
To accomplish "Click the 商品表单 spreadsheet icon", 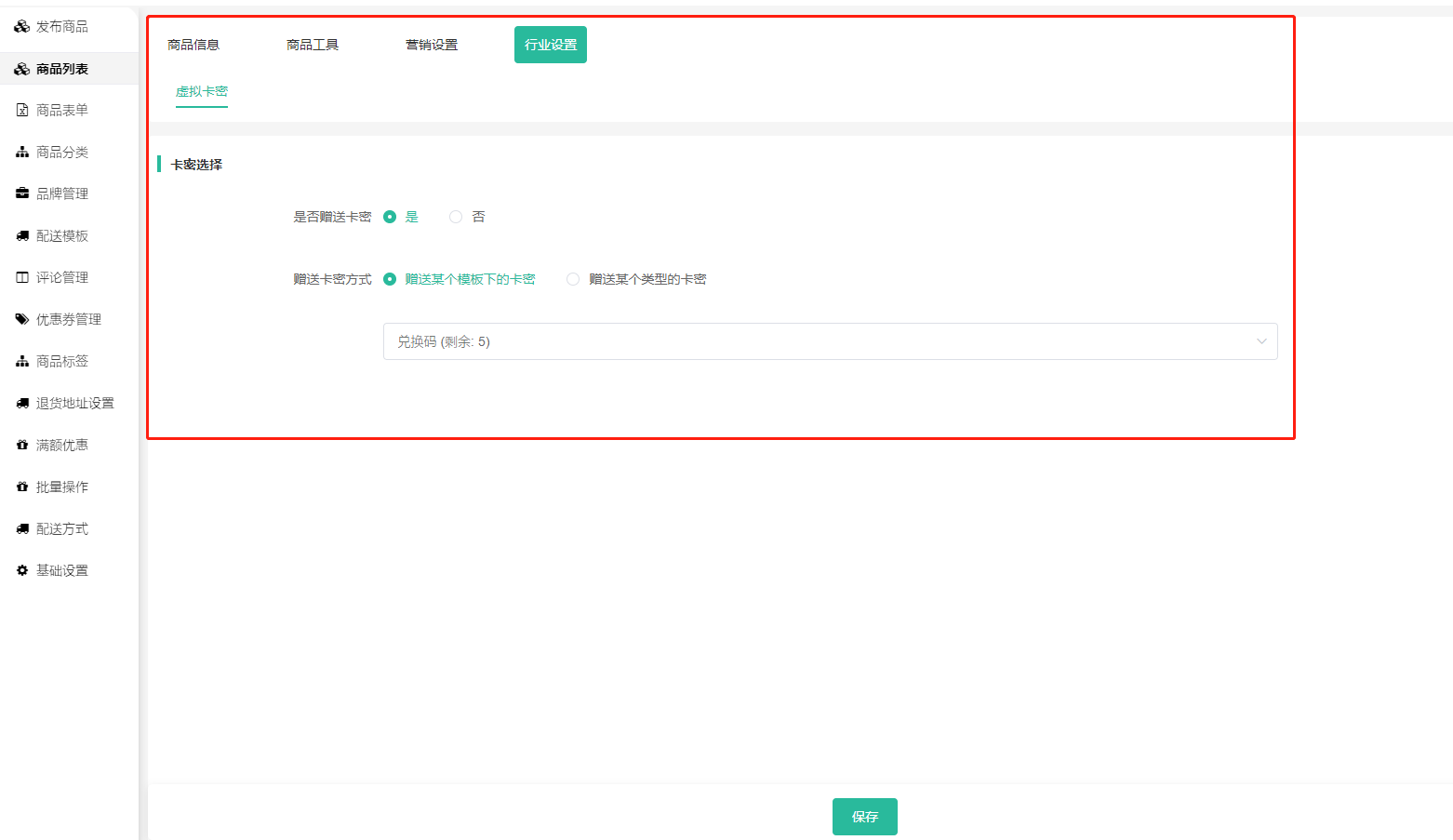I will (22, 111).
